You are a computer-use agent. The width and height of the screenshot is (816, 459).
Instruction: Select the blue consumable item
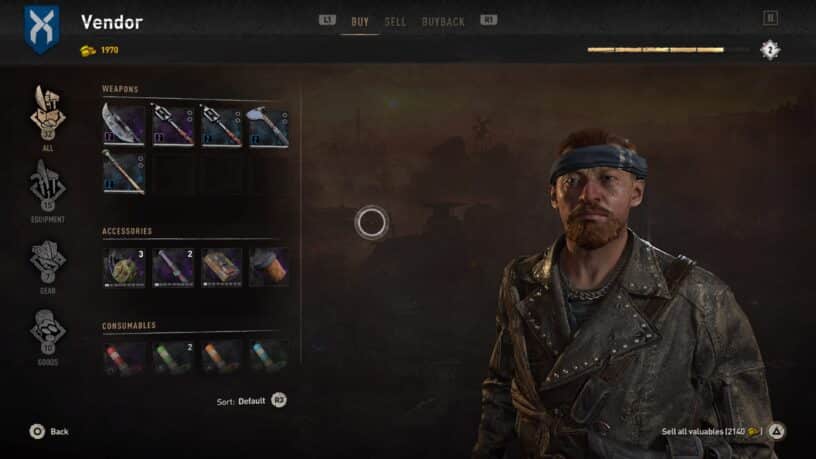click(x=268, y=357)
